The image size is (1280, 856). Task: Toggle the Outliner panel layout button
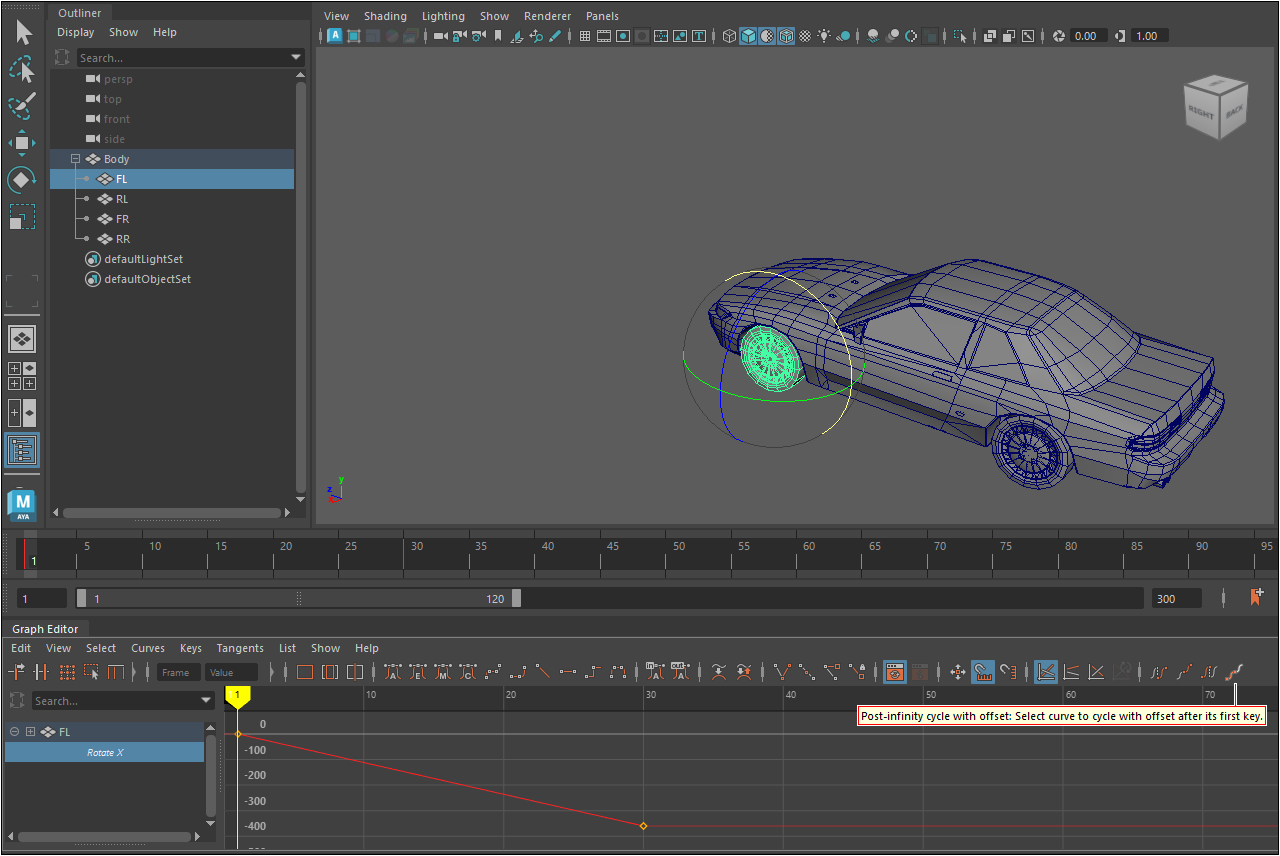tap(22, 450)
